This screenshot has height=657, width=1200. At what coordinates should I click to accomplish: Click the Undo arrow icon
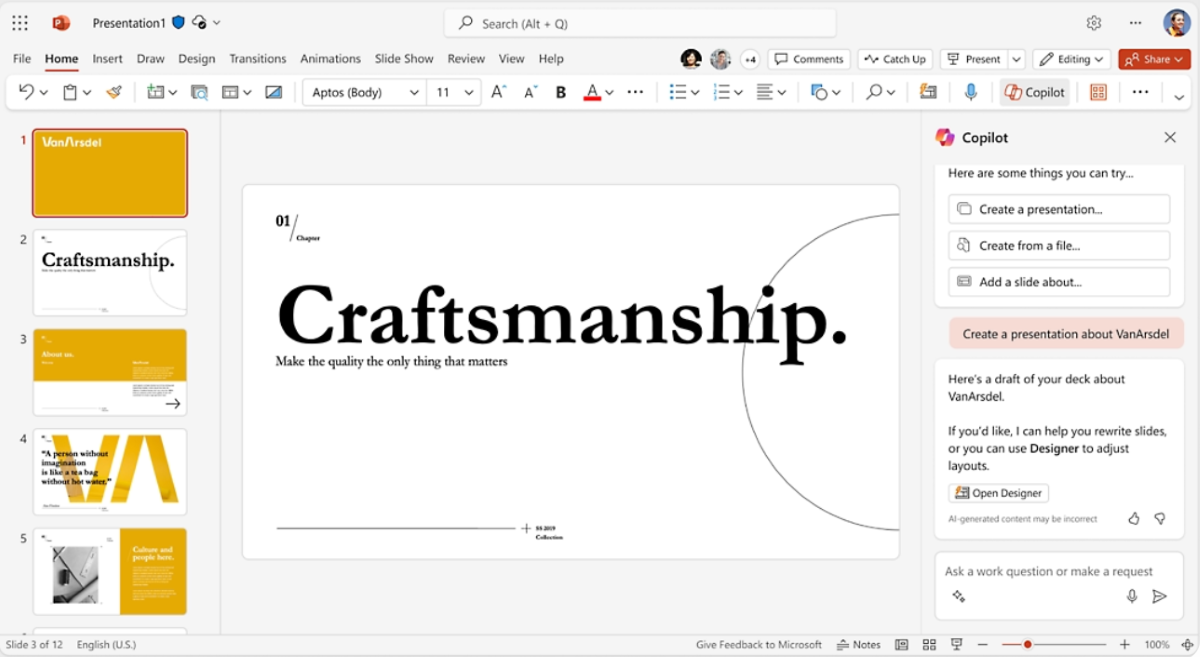click(26, 92)
